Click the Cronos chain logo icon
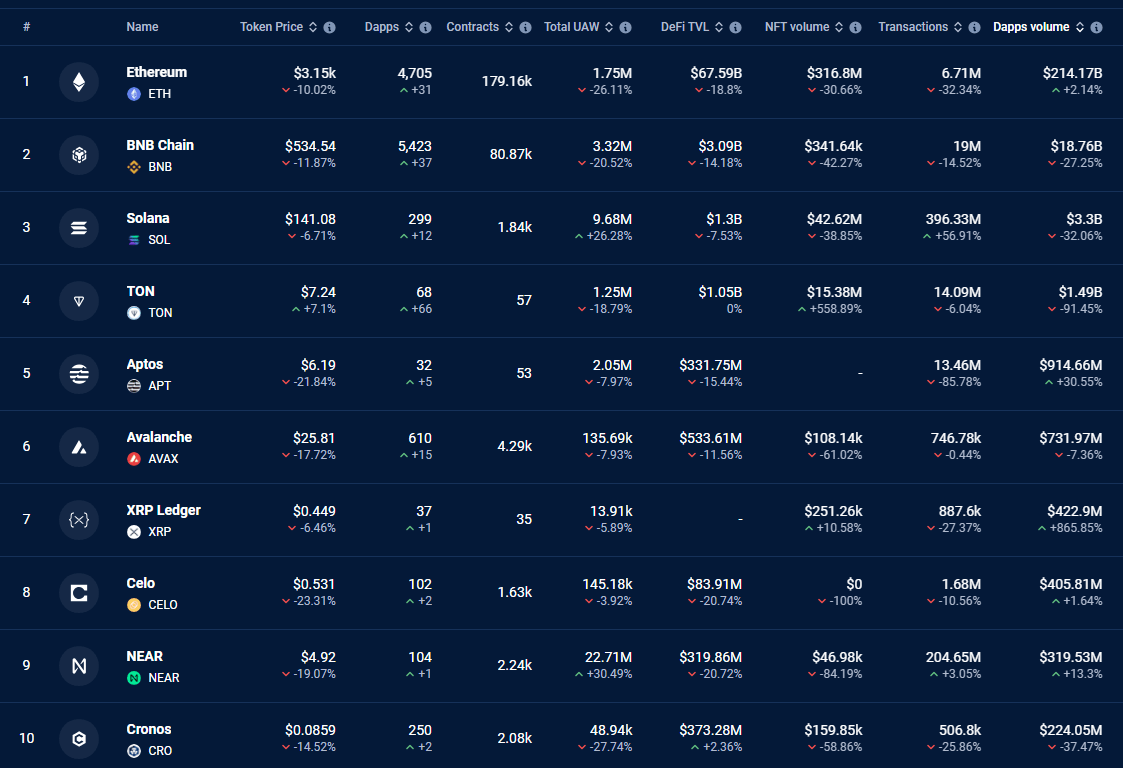Viewport: 1123px width, 768px height. [x=79, y=739]
